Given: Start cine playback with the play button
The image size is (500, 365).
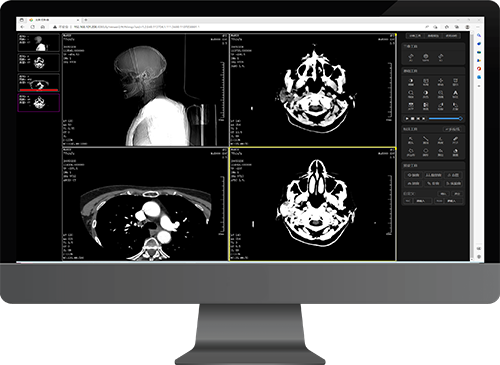Looking at the screenshot, I should point(407,118).
